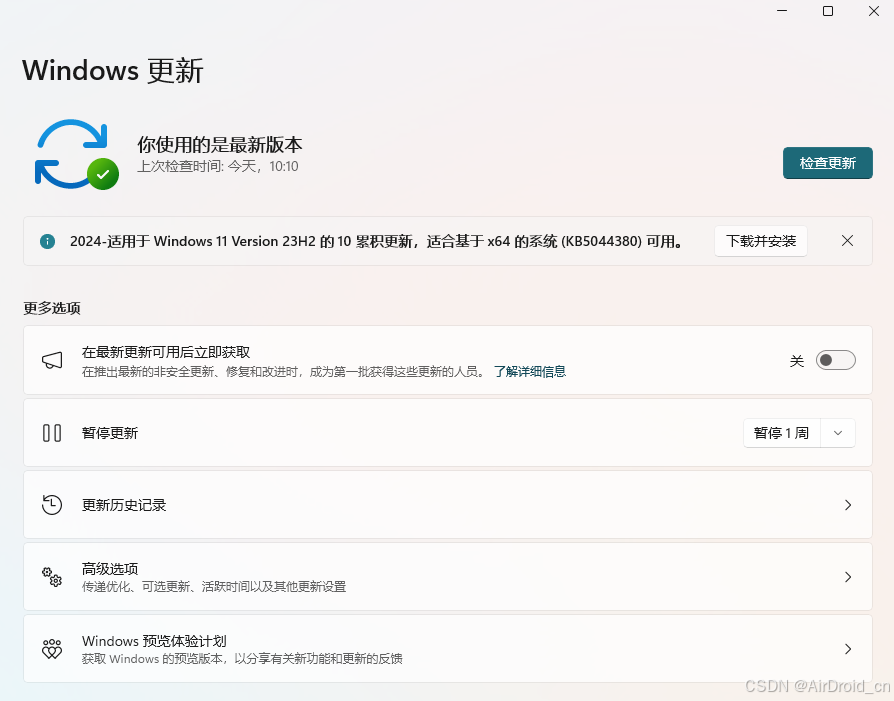894x701 pixels.
Task: Maximize the settings window
Action: (828, 11)
